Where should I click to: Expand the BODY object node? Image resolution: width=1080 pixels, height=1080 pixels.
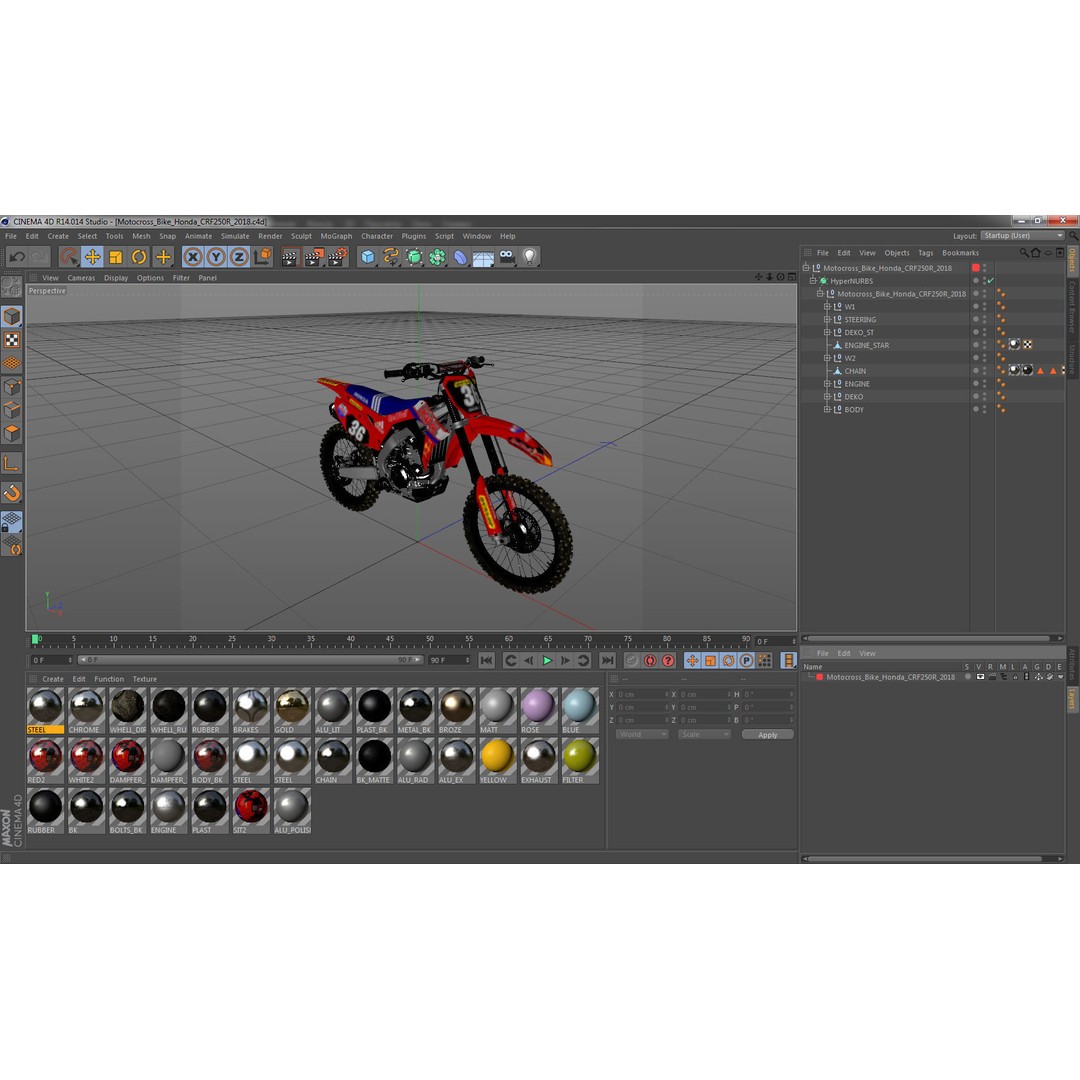(827, 409)
